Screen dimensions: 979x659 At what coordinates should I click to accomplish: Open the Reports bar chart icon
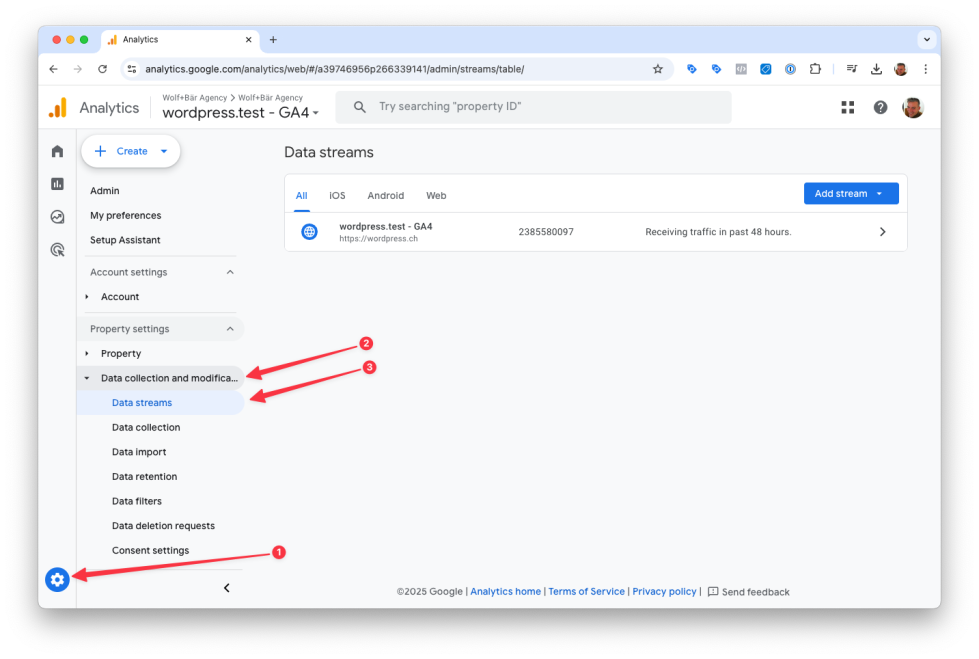tap(57, 184)
